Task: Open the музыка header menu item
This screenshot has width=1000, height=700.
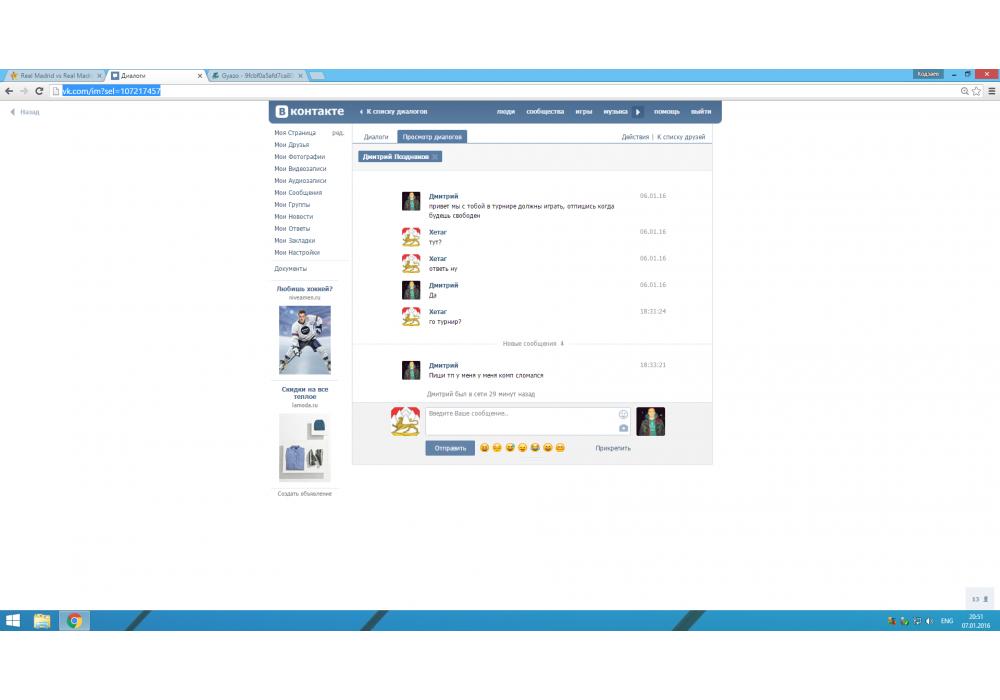Action: pos(615,112)
